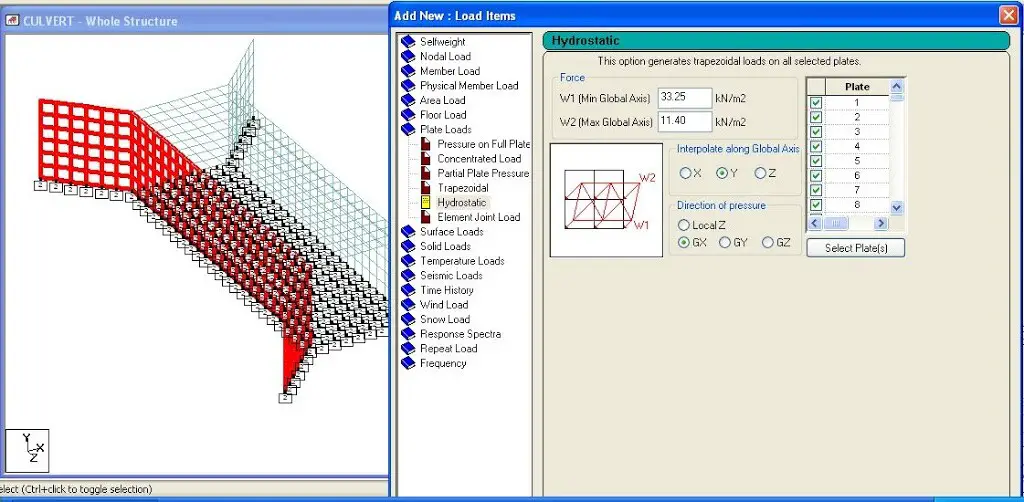Viewport: 1024px width, 502px height.
Task: Uncheck the checkbox for plate 8
Action: [x=816, y=204]
